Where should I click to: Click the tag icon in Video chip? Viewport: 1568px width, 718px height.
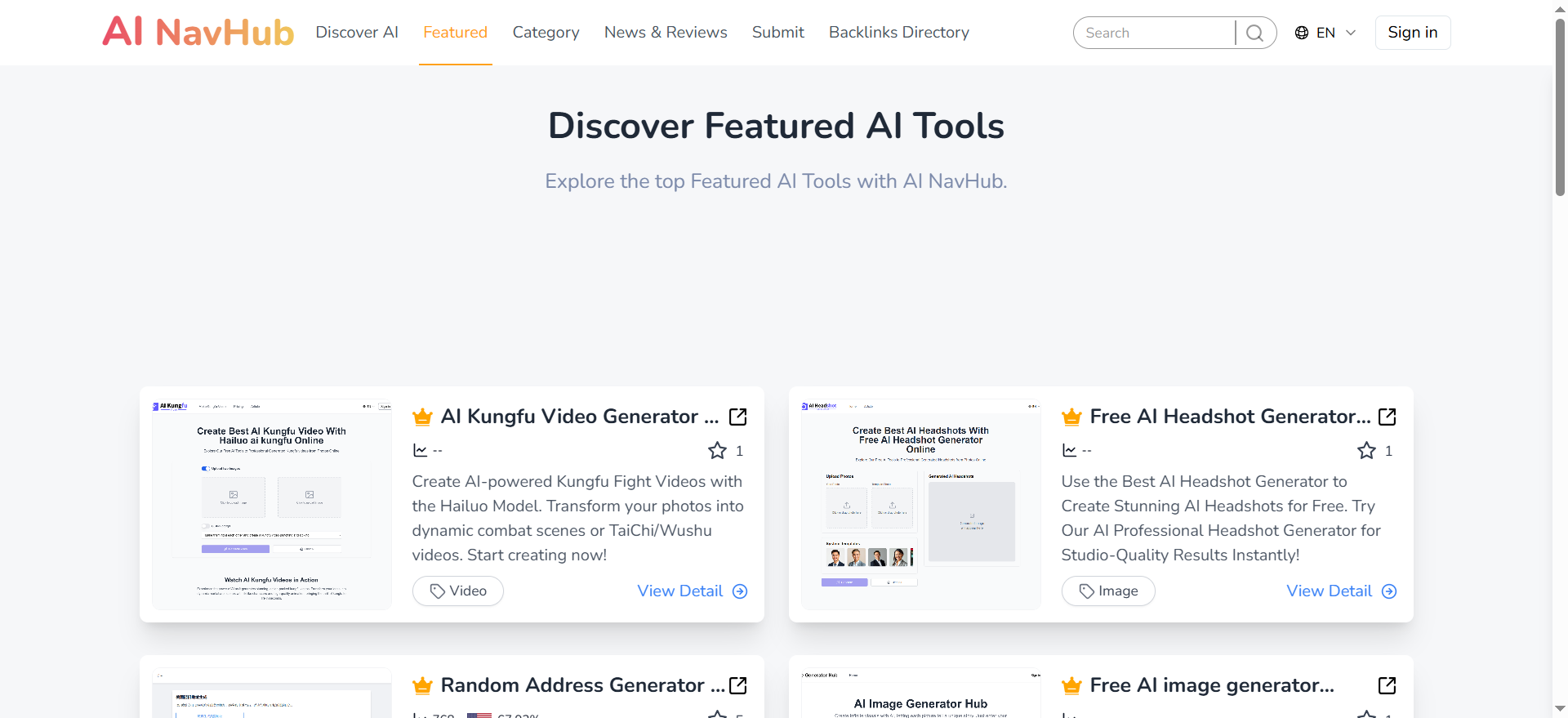coord(438,591)
